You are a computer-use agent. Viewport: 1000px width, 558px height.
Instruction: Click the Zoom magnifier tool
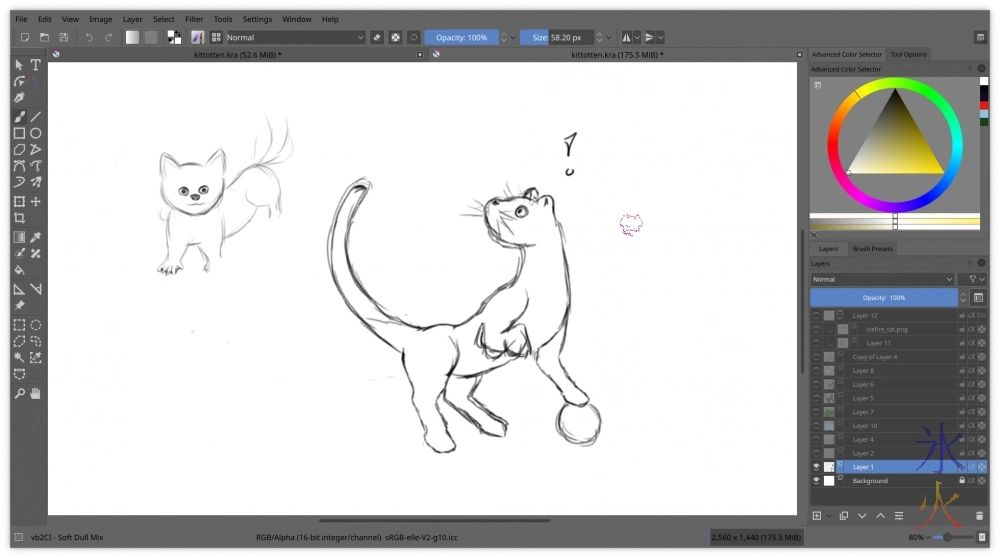pyautogui.click(x=19, y=394)
